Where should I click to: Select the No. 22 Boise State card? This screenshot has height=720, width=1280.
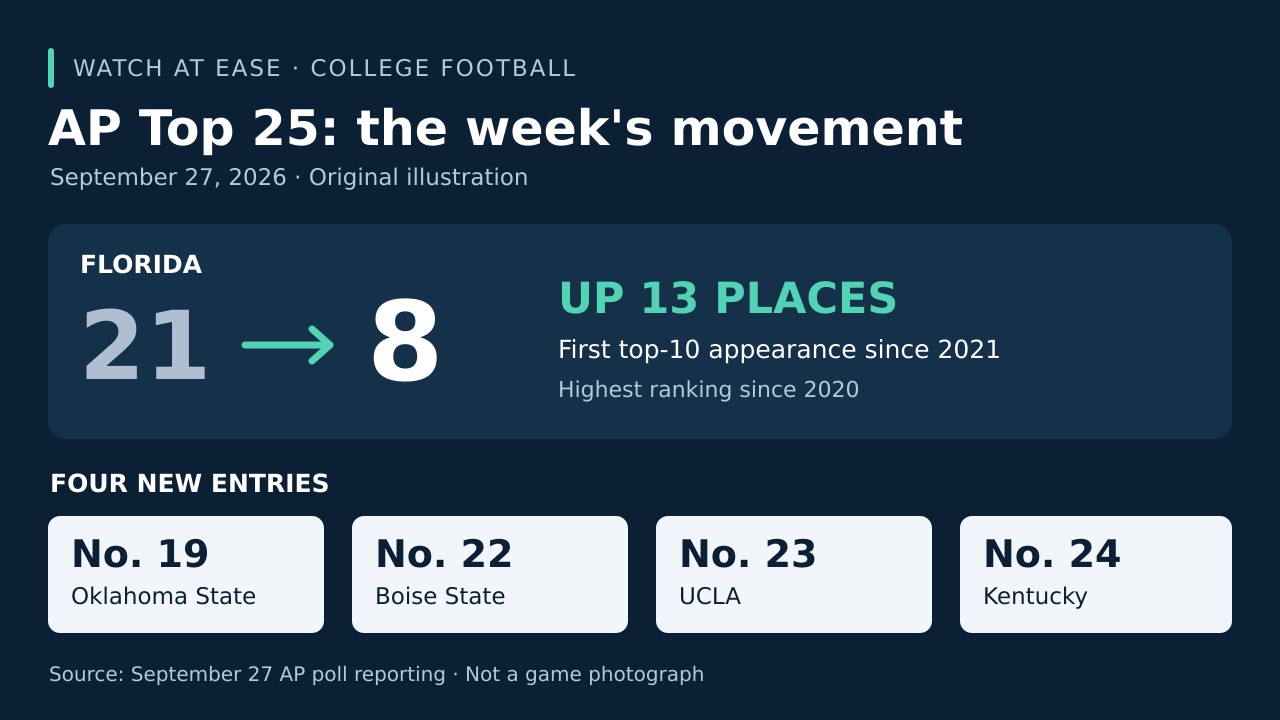pyautogui.click(x=490, y=574)
